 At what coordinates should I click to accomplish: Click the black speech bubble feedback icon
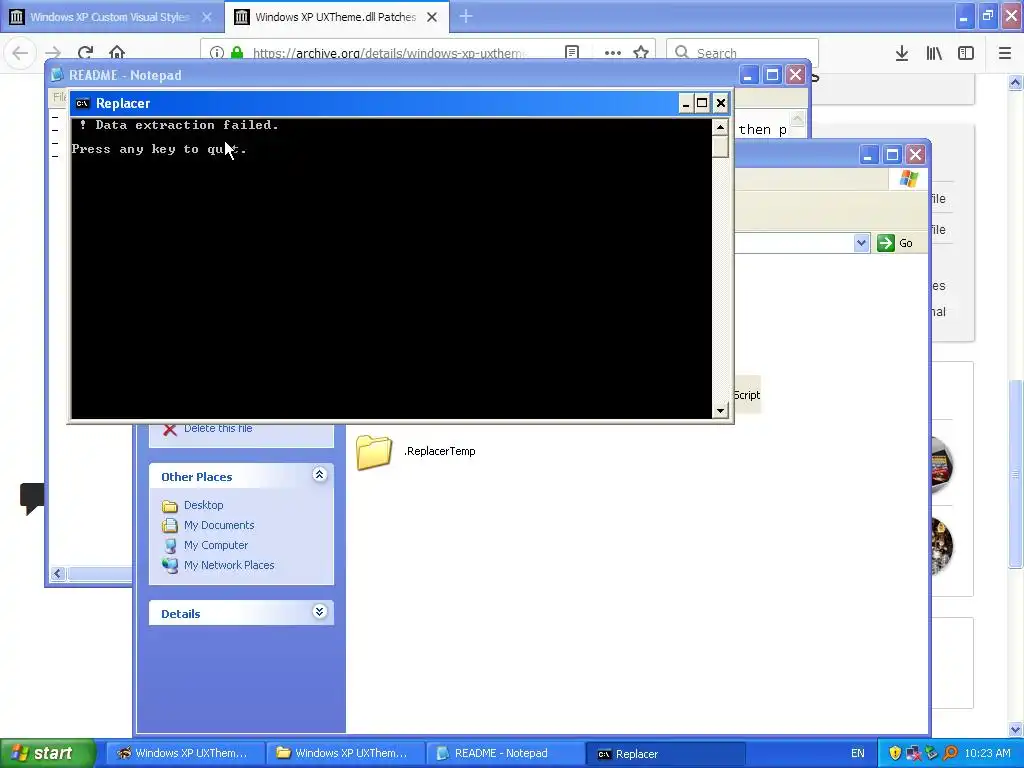(32, 498)
